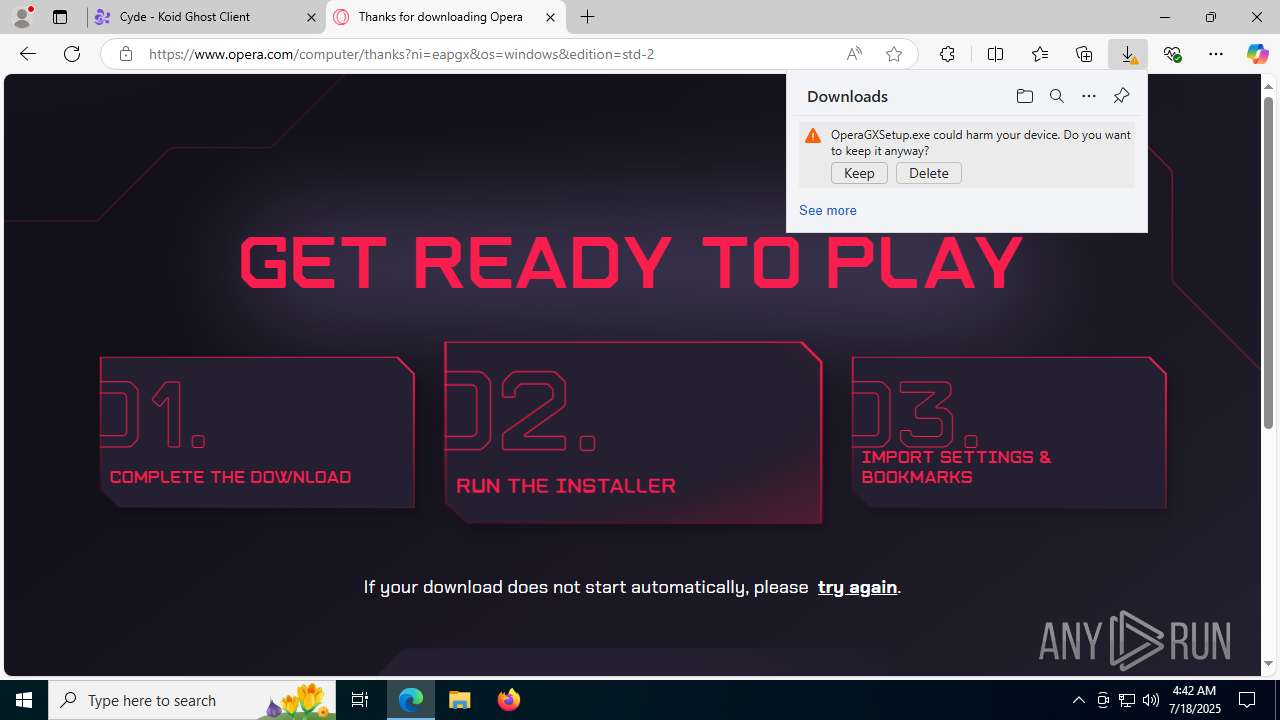
Task: Go back to the previous page
Action: (x=28, y=54)
